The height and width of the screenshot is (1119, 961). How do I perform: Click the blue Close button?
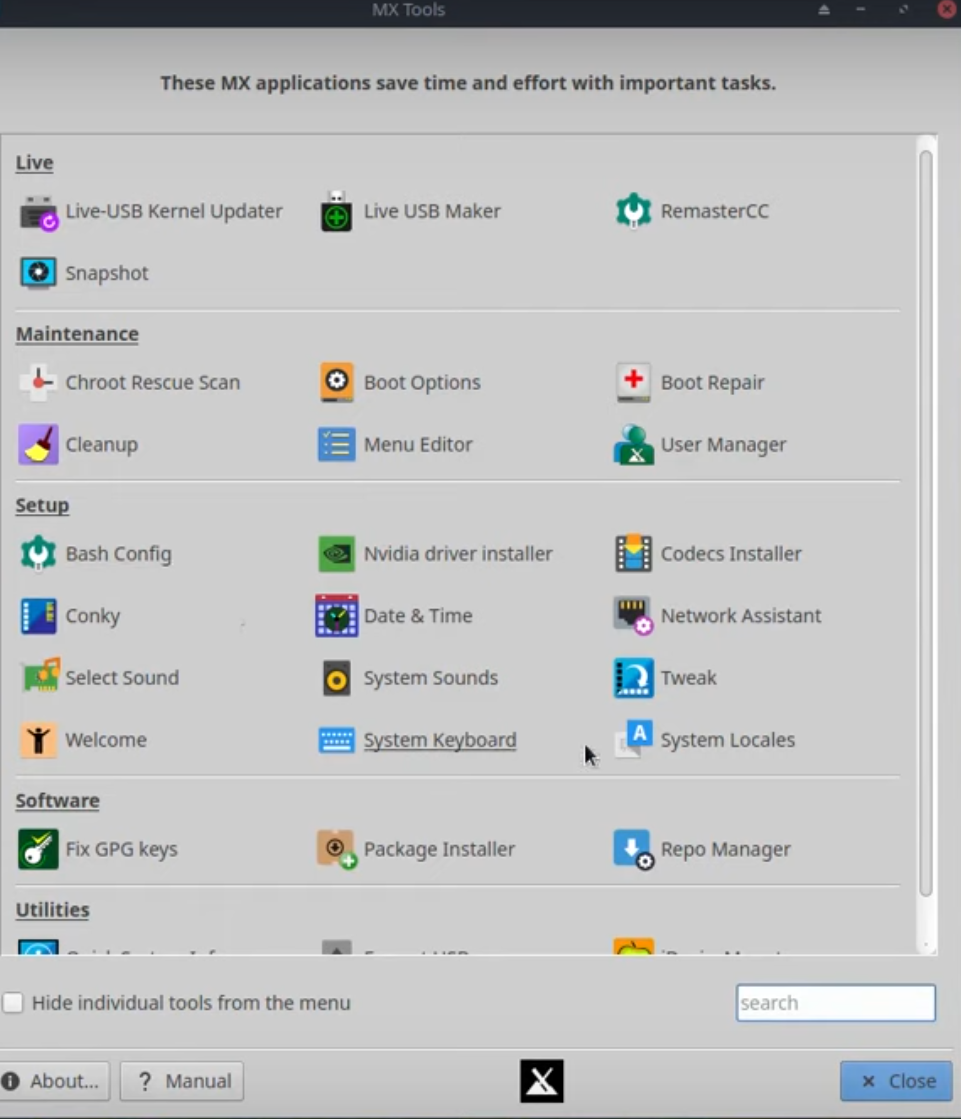pos(897,1081)
